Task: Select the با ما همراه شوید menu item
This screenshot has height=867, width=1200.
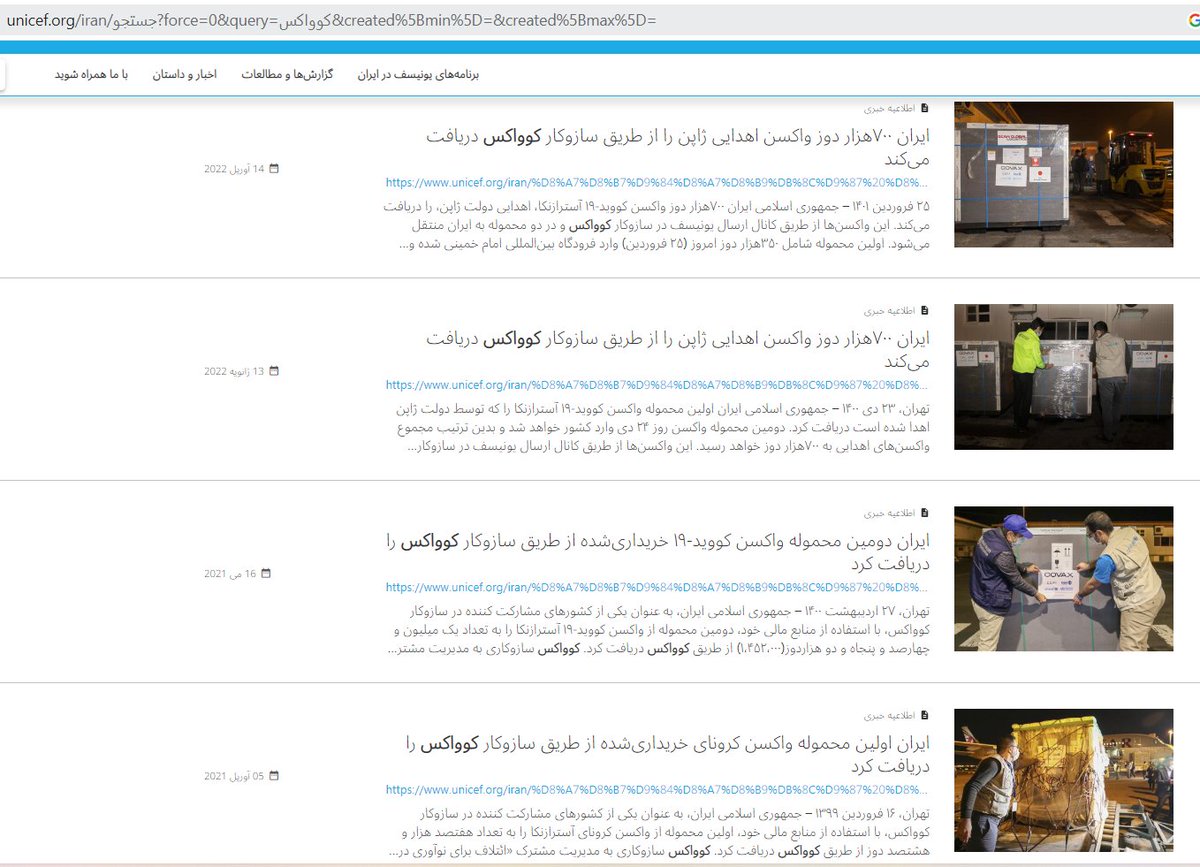Action: [x=91, y=75]
